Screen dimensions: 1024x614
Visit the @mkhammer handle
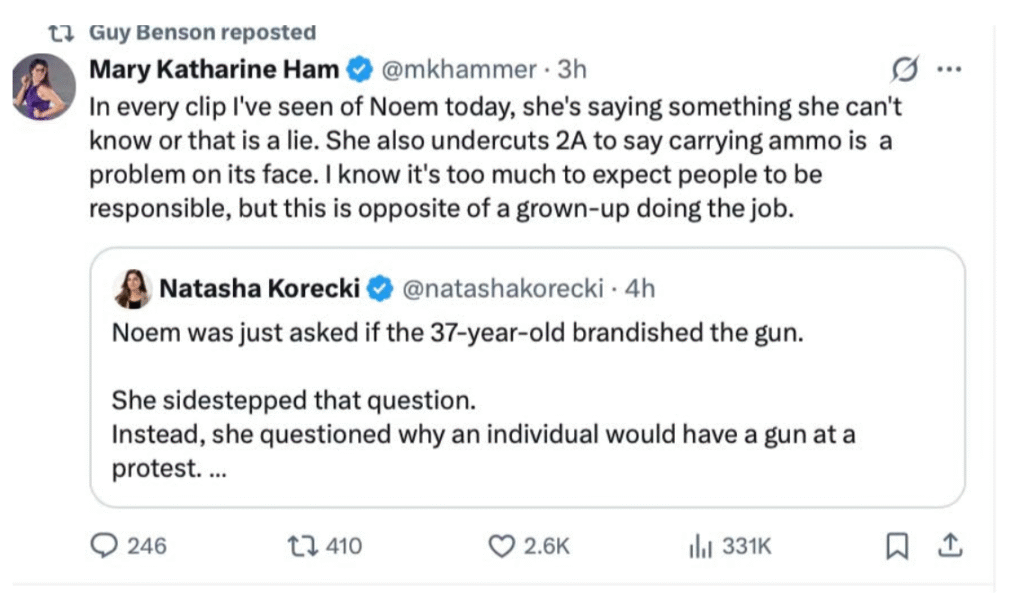(459, 69)
